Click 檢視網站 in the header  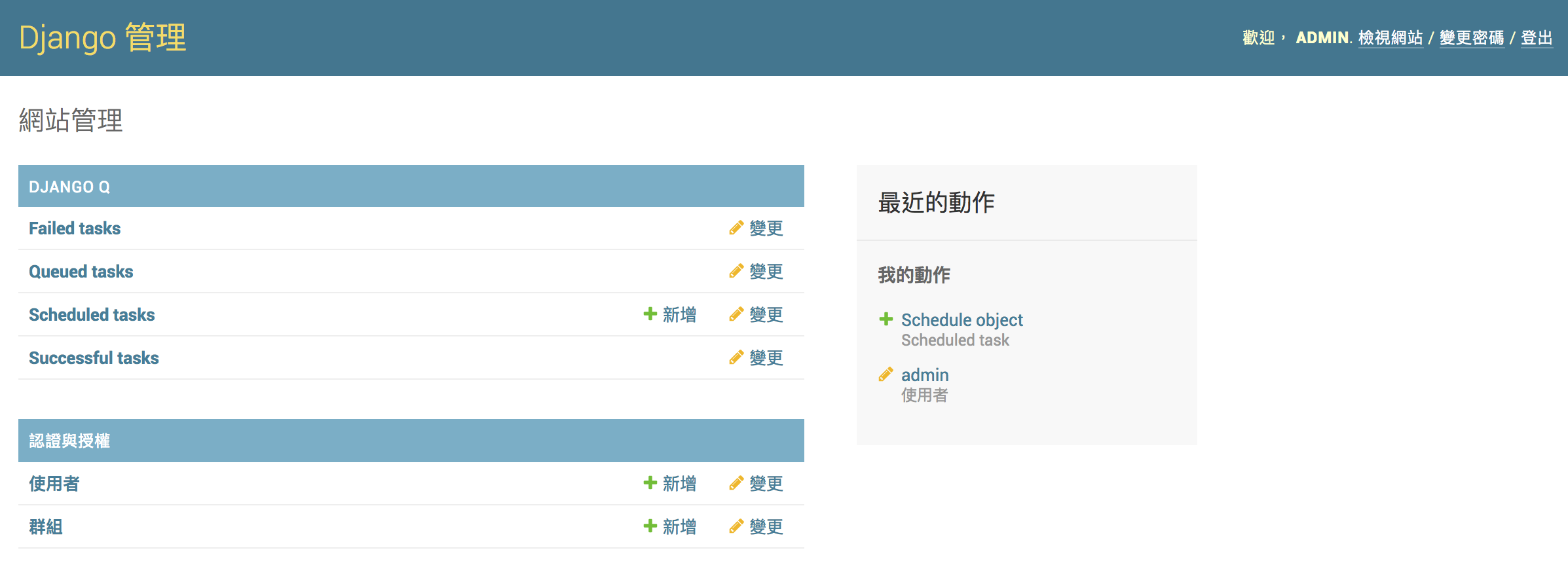[x=1391, y=38]
